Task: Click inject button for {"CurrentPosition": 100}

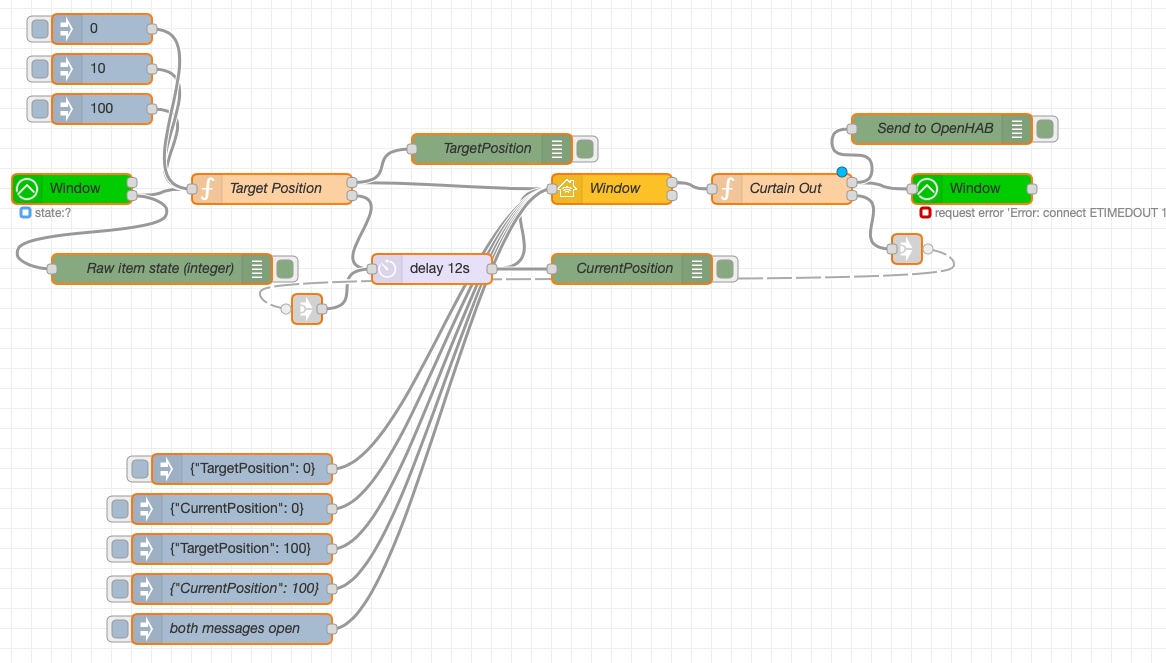Action: point(119,589)
